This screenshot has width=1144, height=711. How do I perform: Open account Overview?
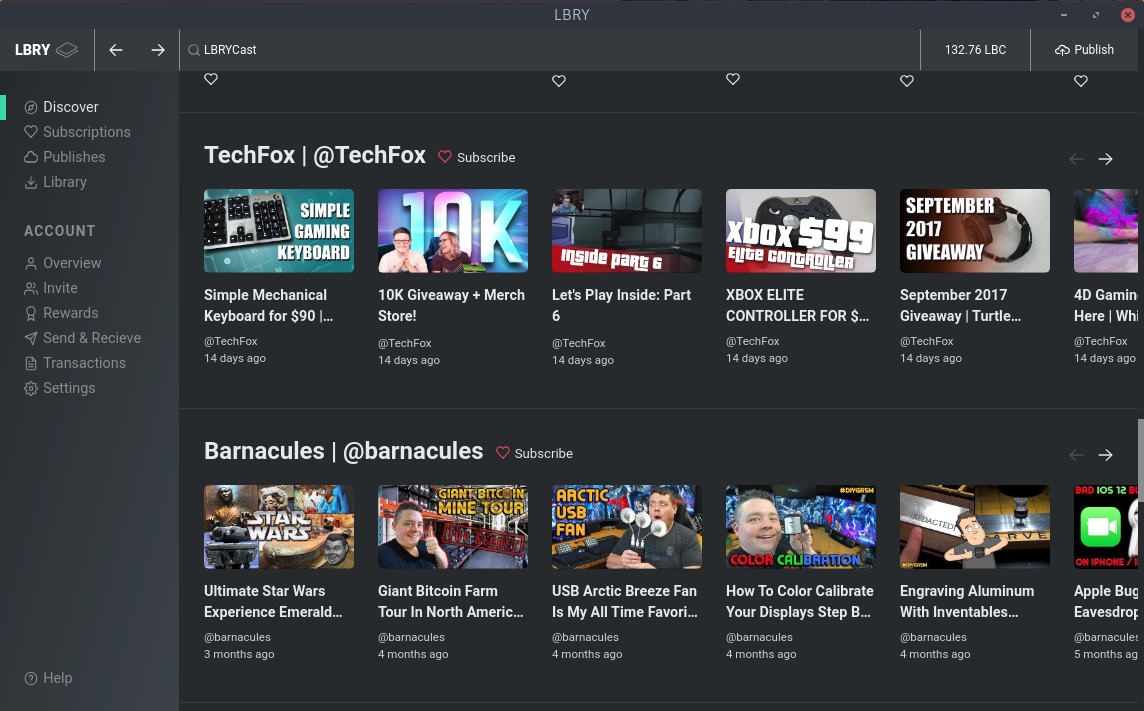(x=72, y=263)
